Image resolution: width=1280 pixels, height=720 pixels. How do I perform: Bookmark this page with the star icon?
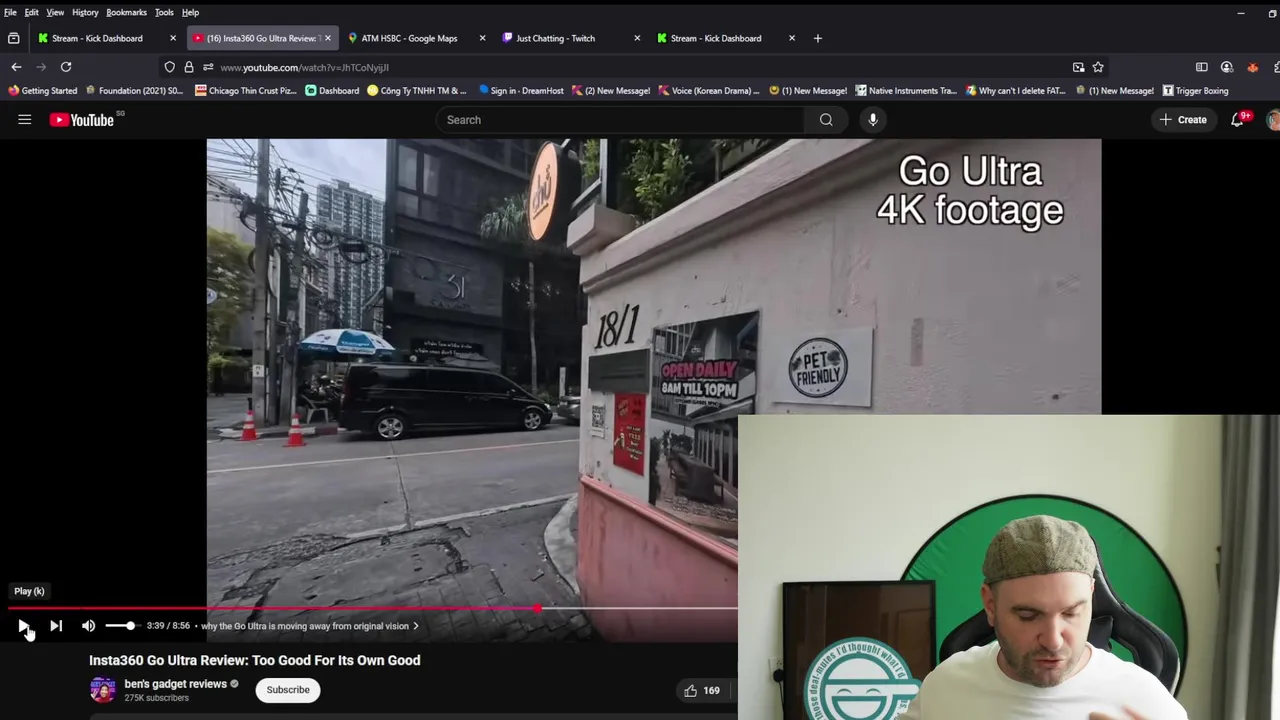[x=1098, y=67]
